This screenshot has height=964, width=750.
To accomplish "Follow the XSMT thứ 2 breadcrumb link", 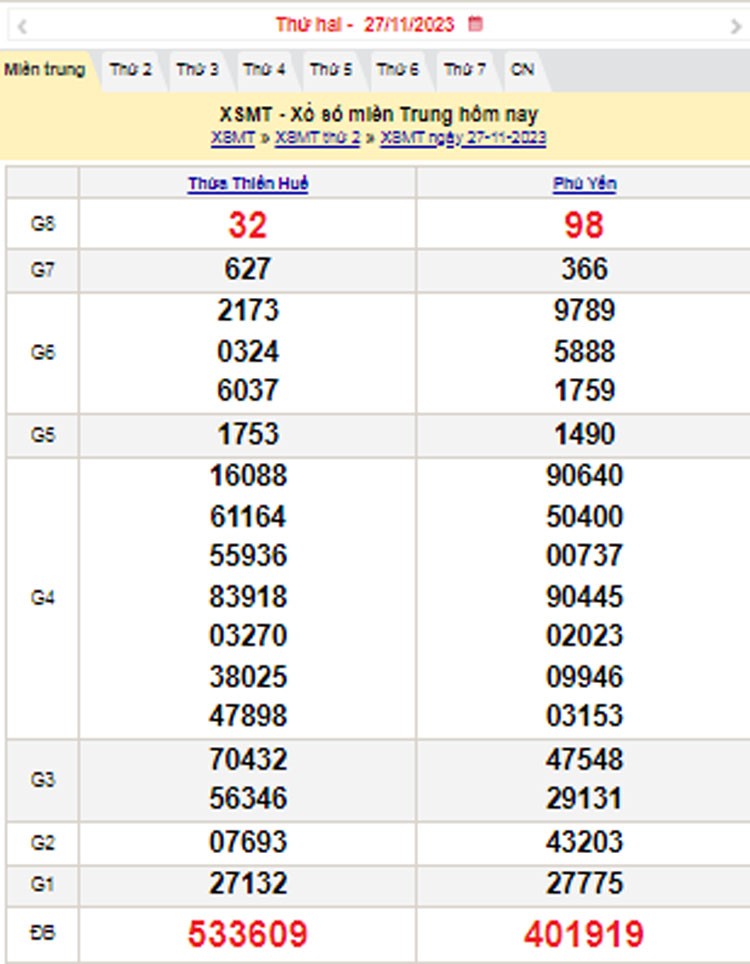I will pyautogui.click(x=317, y=138).
